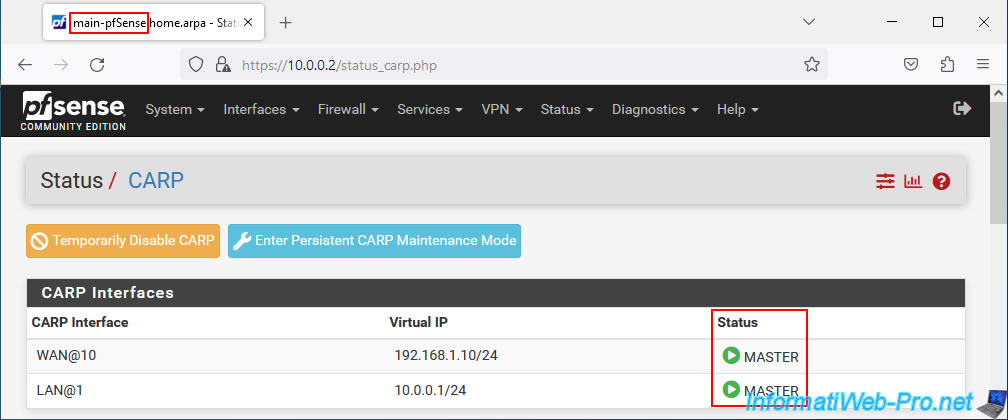
Task: Open the Firefox Pocket save icon
Action: coord(911,64)
